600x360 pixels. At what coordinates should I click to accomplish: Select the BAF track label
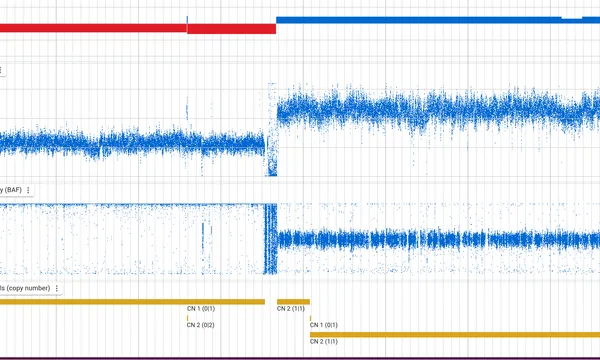click(11, 190)
